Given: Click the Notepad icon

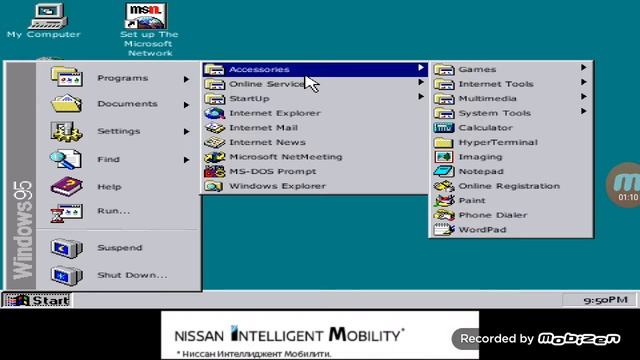Looking at the screenshot, I should click(x=444, y=171).
